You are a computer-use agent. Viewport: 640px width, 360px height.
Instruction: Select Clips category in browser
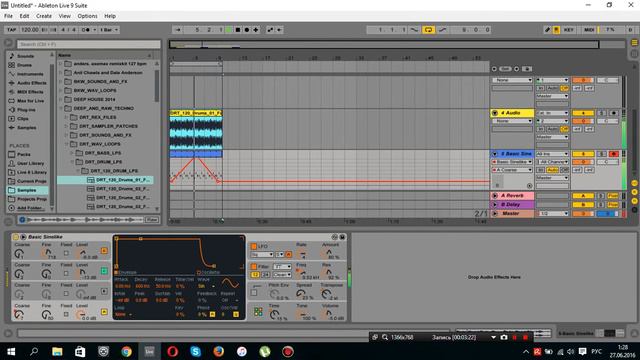(23, 119)
